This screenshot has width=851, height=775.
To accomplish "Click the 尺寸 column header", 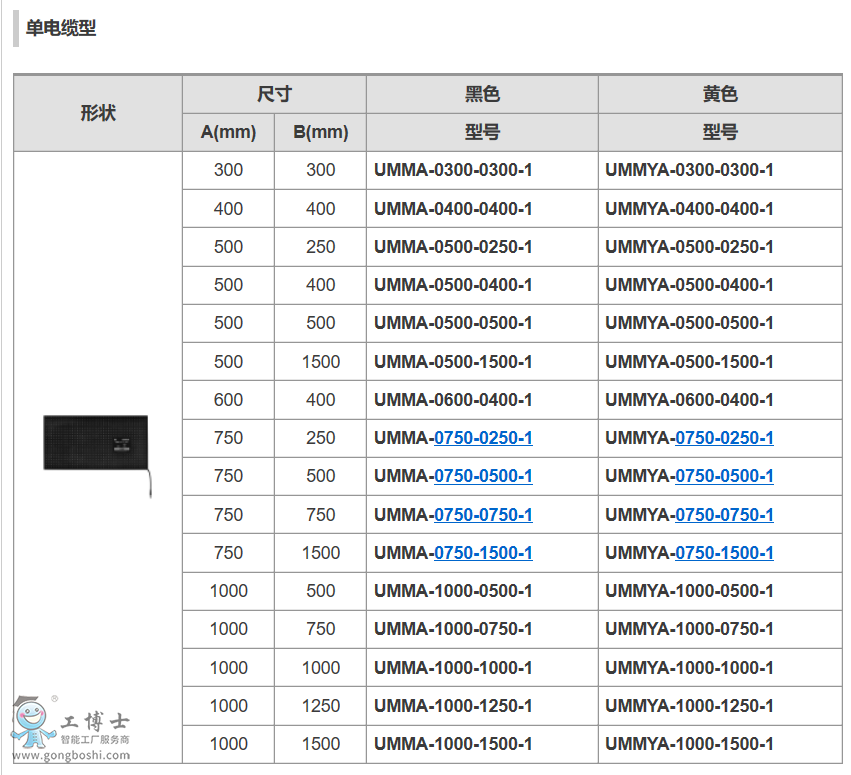I will (274, 94).
